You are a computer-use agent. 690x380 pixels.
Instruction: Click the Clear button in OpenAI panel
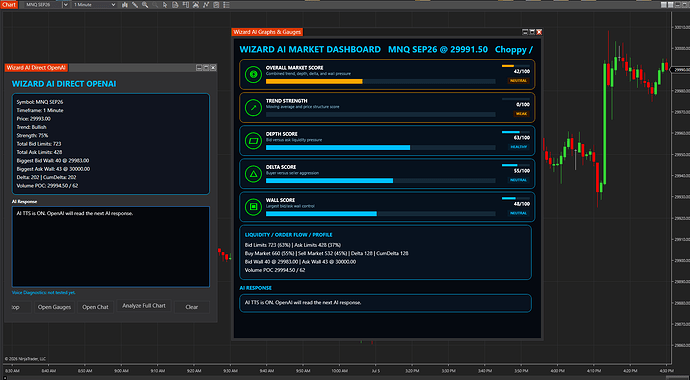point(192,307)
